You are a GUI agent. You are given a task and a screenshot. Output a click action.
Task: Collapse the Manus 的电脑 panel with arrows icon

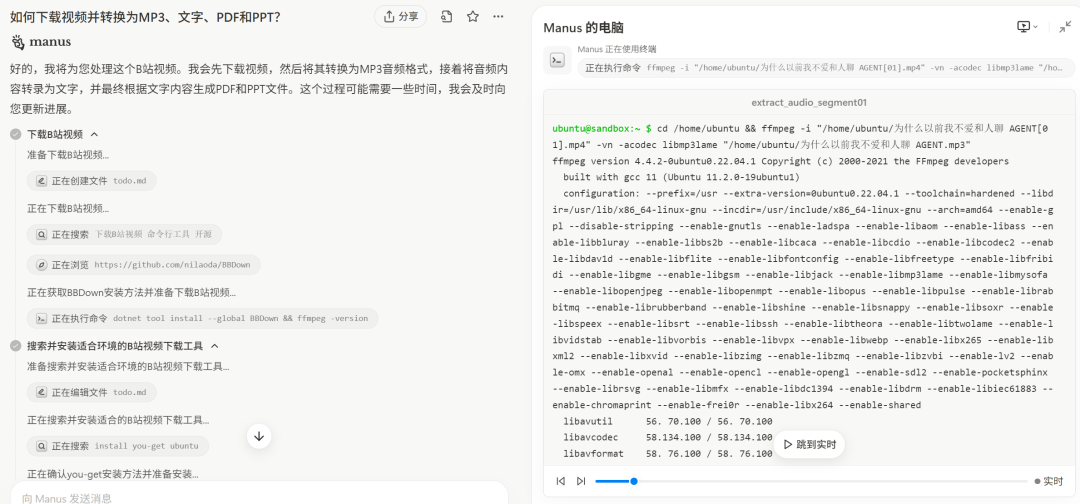1065,27
